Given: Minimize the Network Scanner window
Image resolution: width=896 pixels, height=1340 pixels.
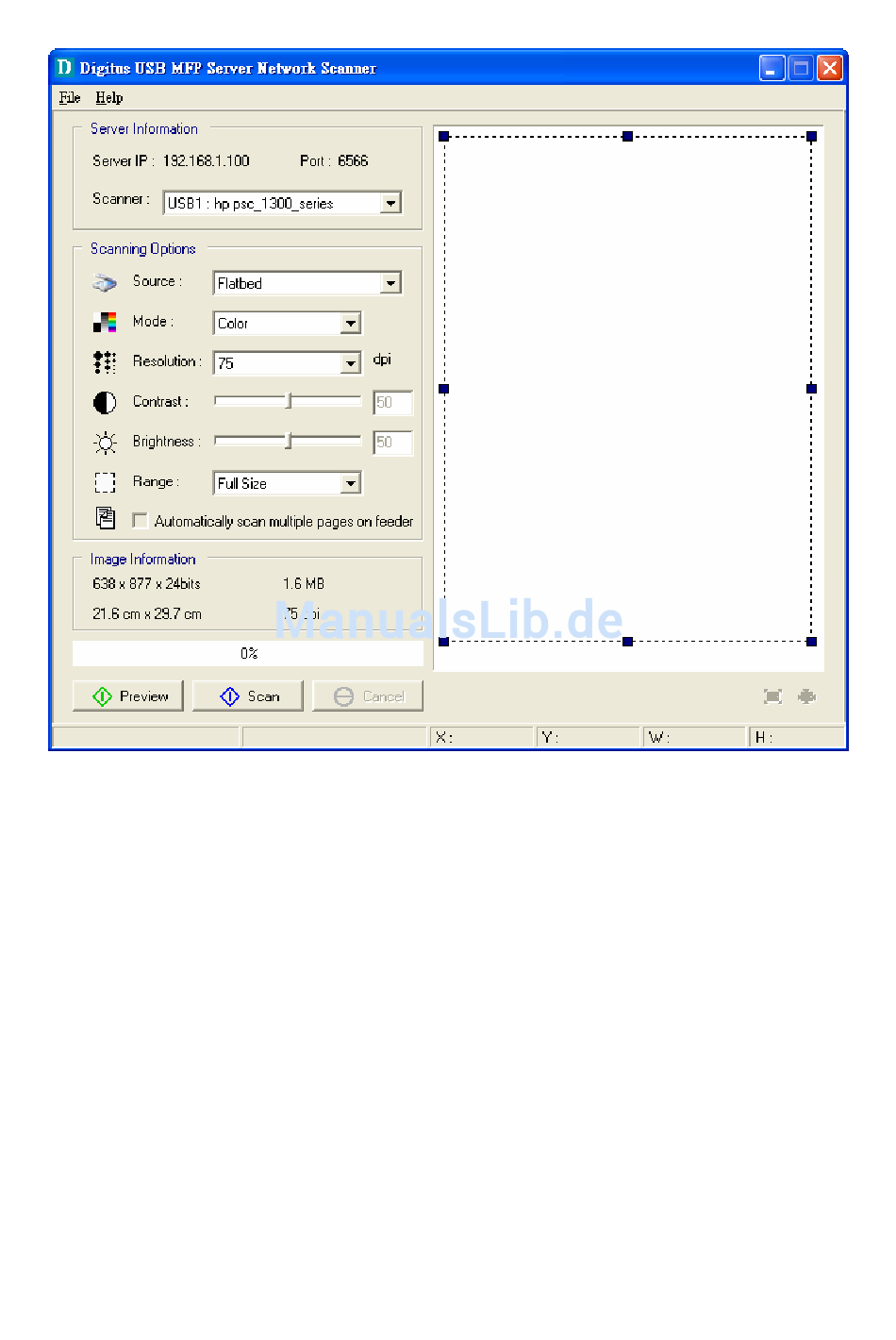Looking at the screenshot, I should tap(772, 68).
